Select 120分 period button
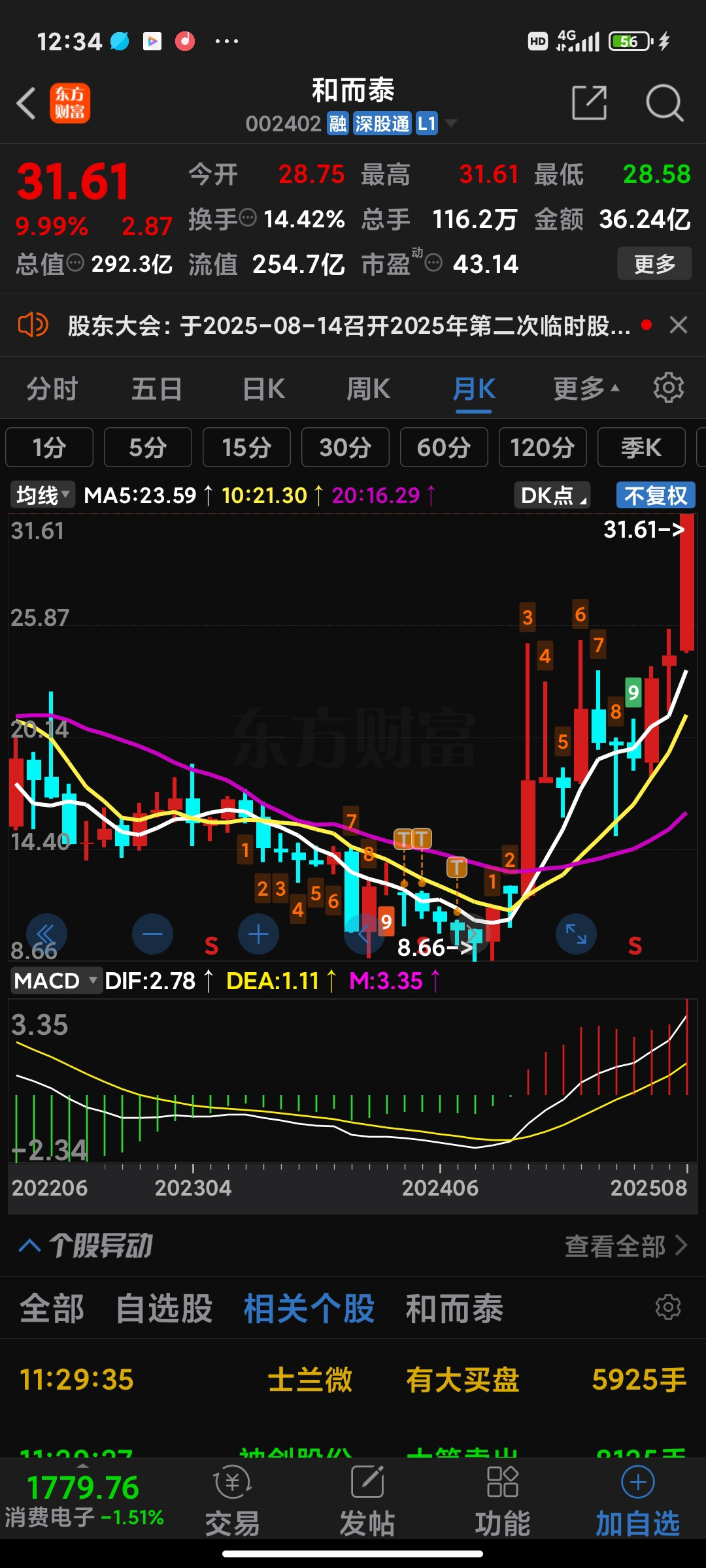 tap(543, 448)
